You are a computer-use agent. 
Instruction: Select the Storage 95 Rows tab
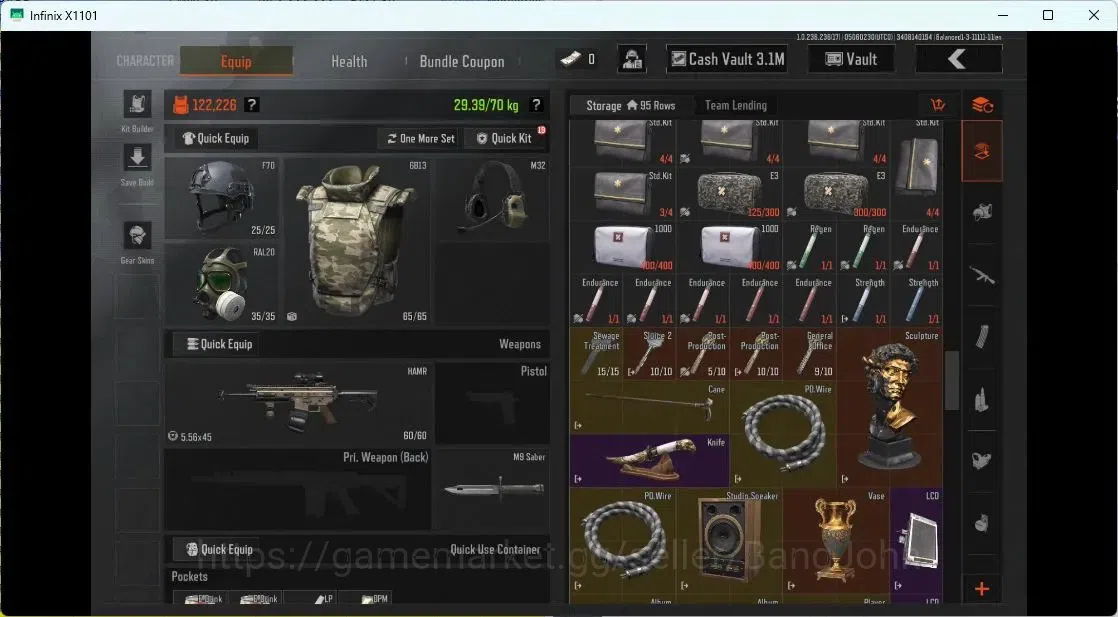(x=630, y=105)
